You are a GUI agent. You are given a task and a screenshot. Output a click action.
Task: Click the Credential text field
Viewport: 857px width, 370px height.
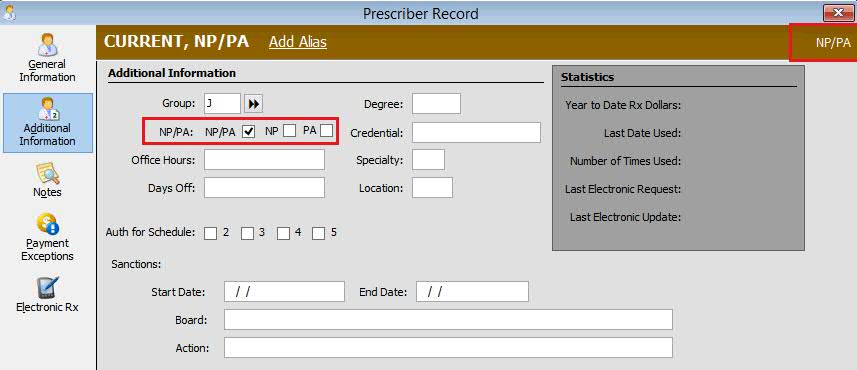pos(476,132)
